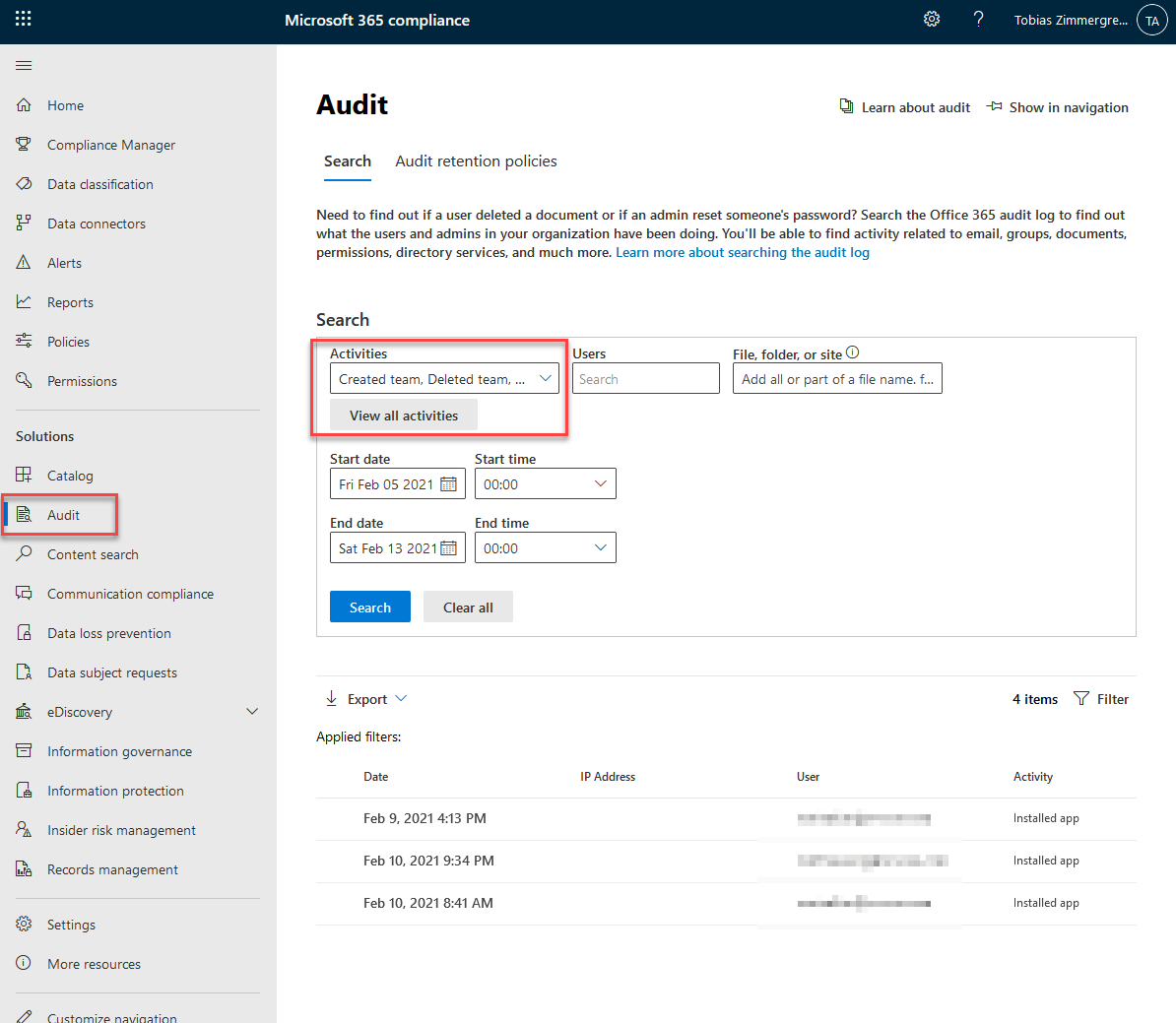This screenshot has height=1023, width=1176.
Task: Open the Start date calendar picker
Action: [449, 484]
